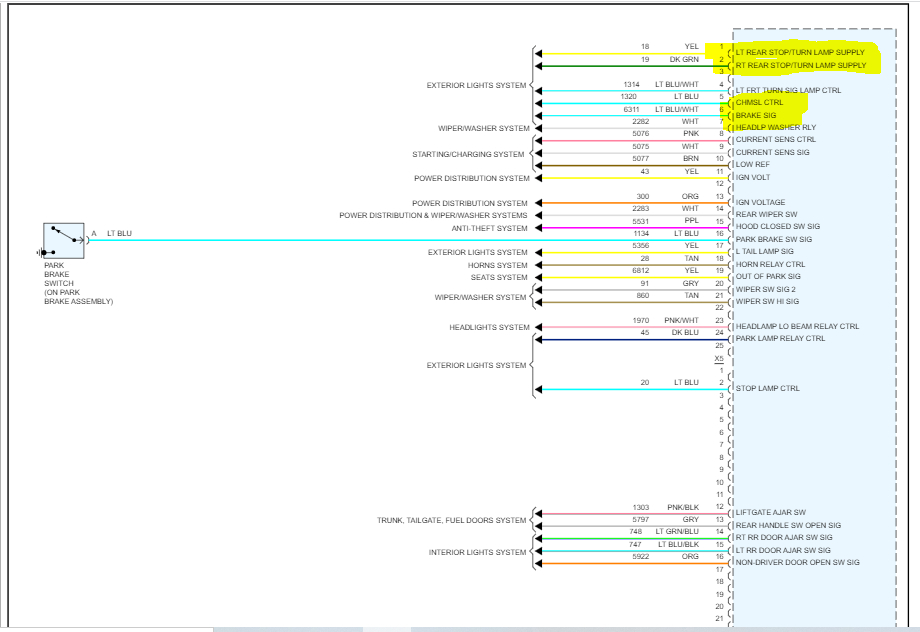Select the LIFTGATE AJAR SW pin label
This screenshot has height=632, width=920.
pos(770,512)
